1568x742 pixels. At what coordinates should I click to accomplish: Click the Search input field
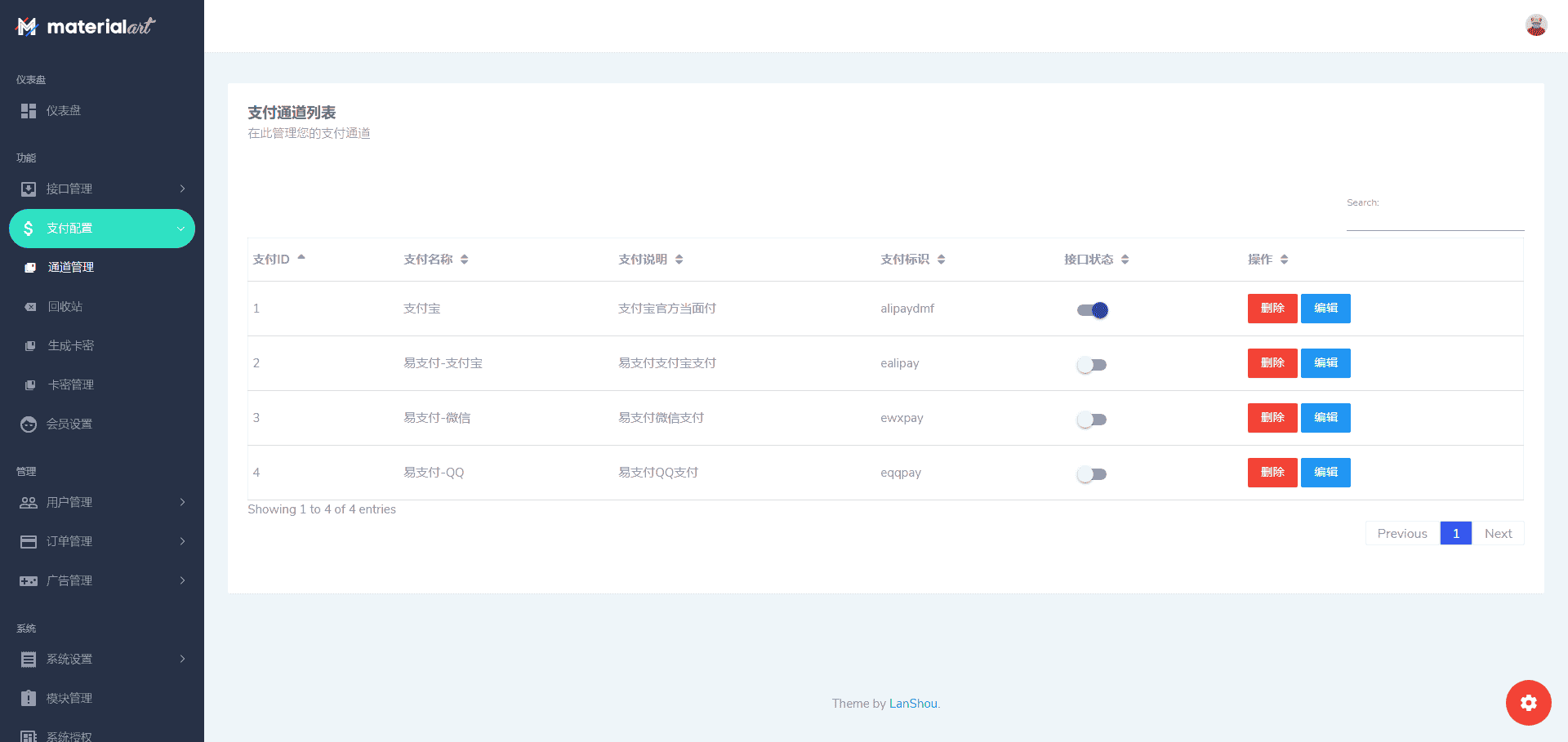pos(1435,220)
